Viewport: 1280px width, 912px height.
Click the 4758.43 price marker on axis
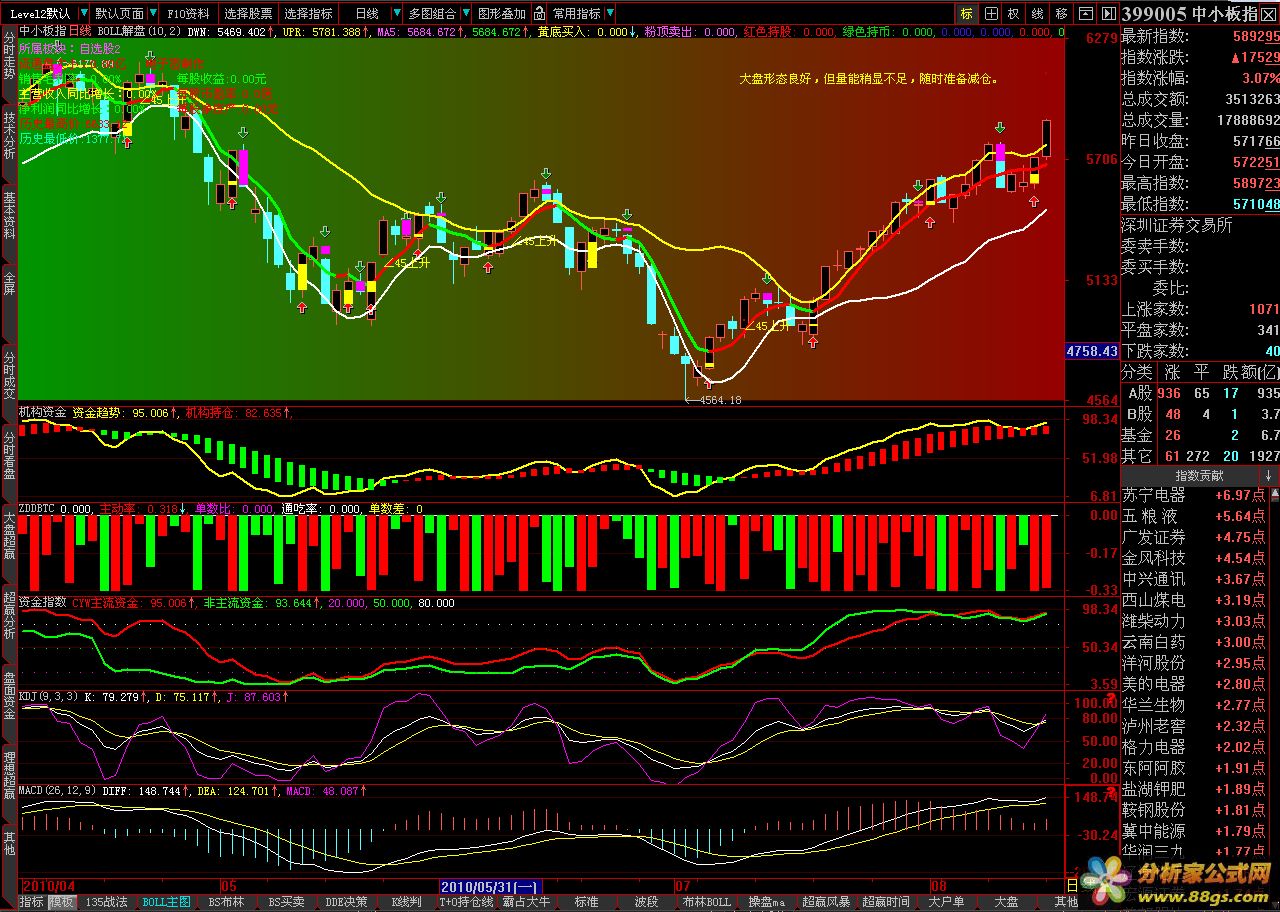pyautogui.click(x=1092, y=351)
